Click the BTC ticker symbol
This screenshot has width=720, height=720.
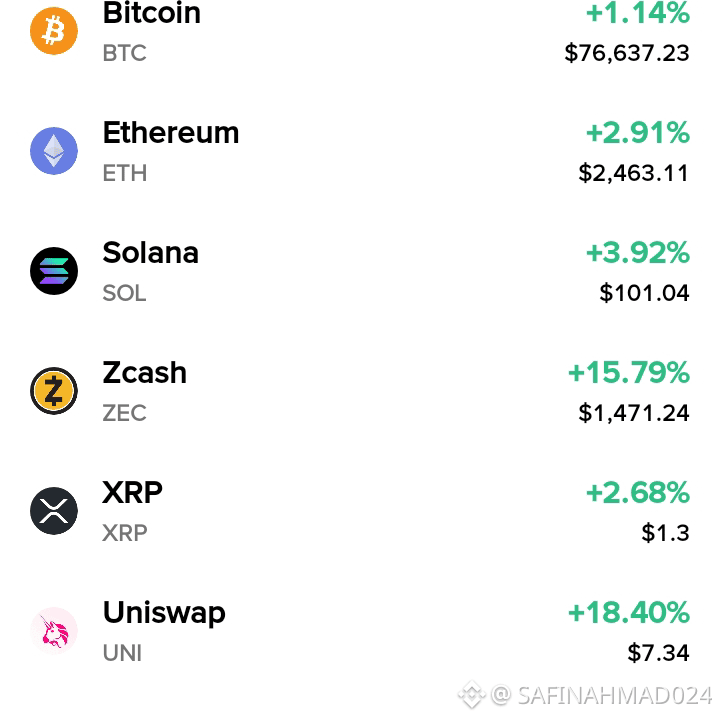click(x=124, y=53)
